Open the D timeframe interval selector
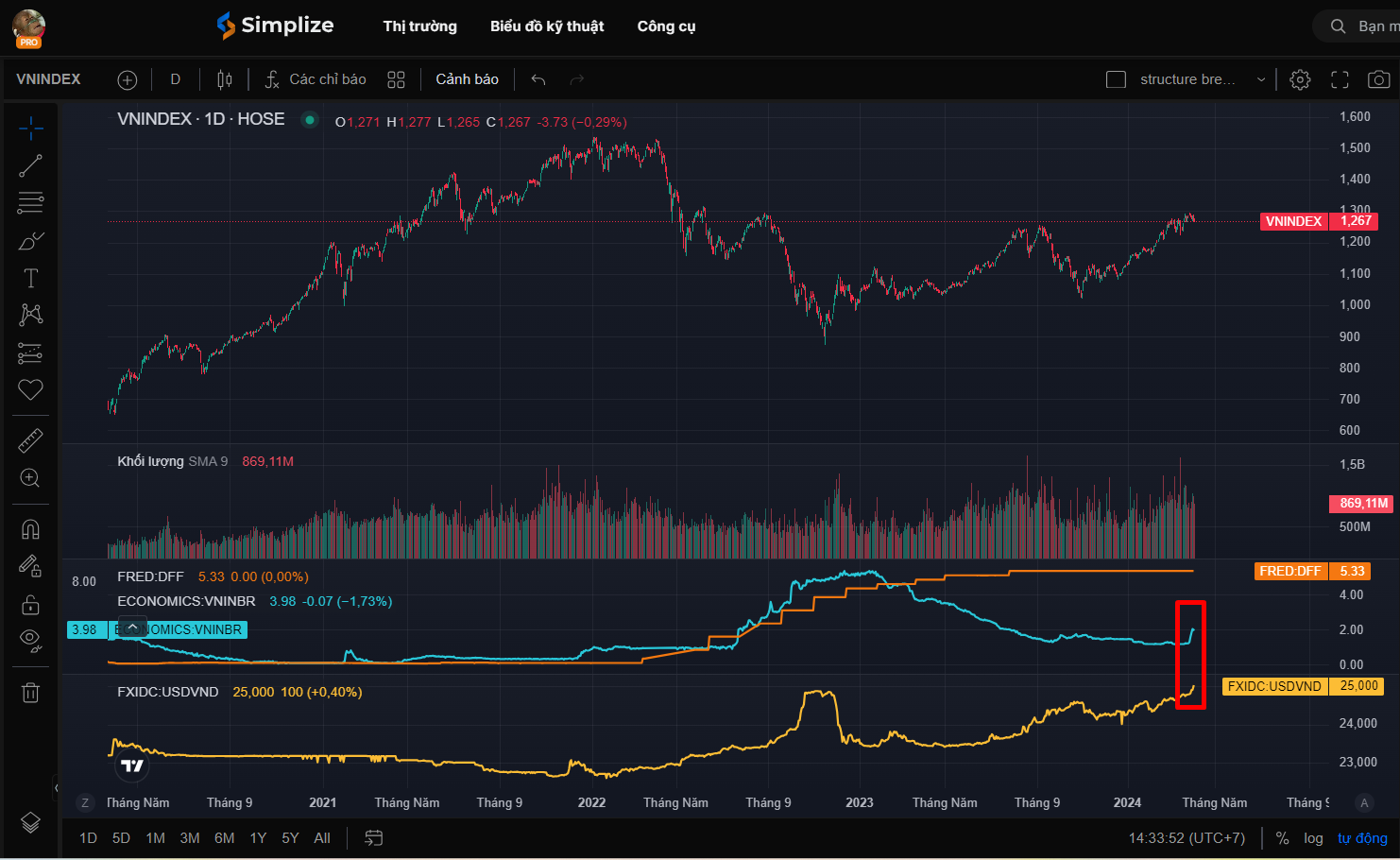This screenshot has width=1400, height=860. tap(175, 79)
